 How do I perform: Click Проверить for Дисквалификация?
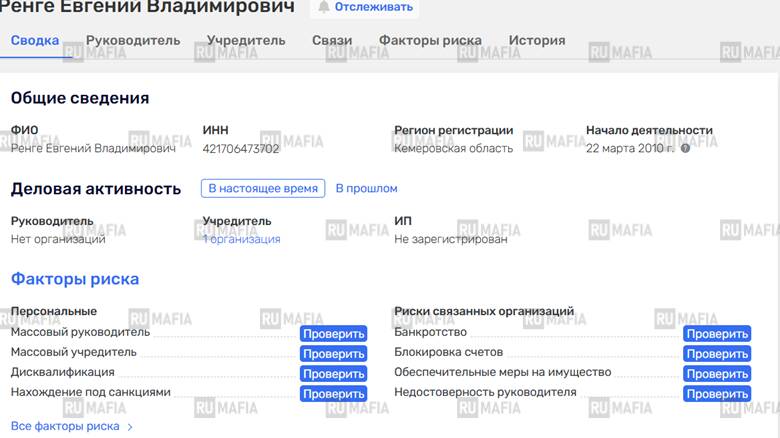click(333, 374)
